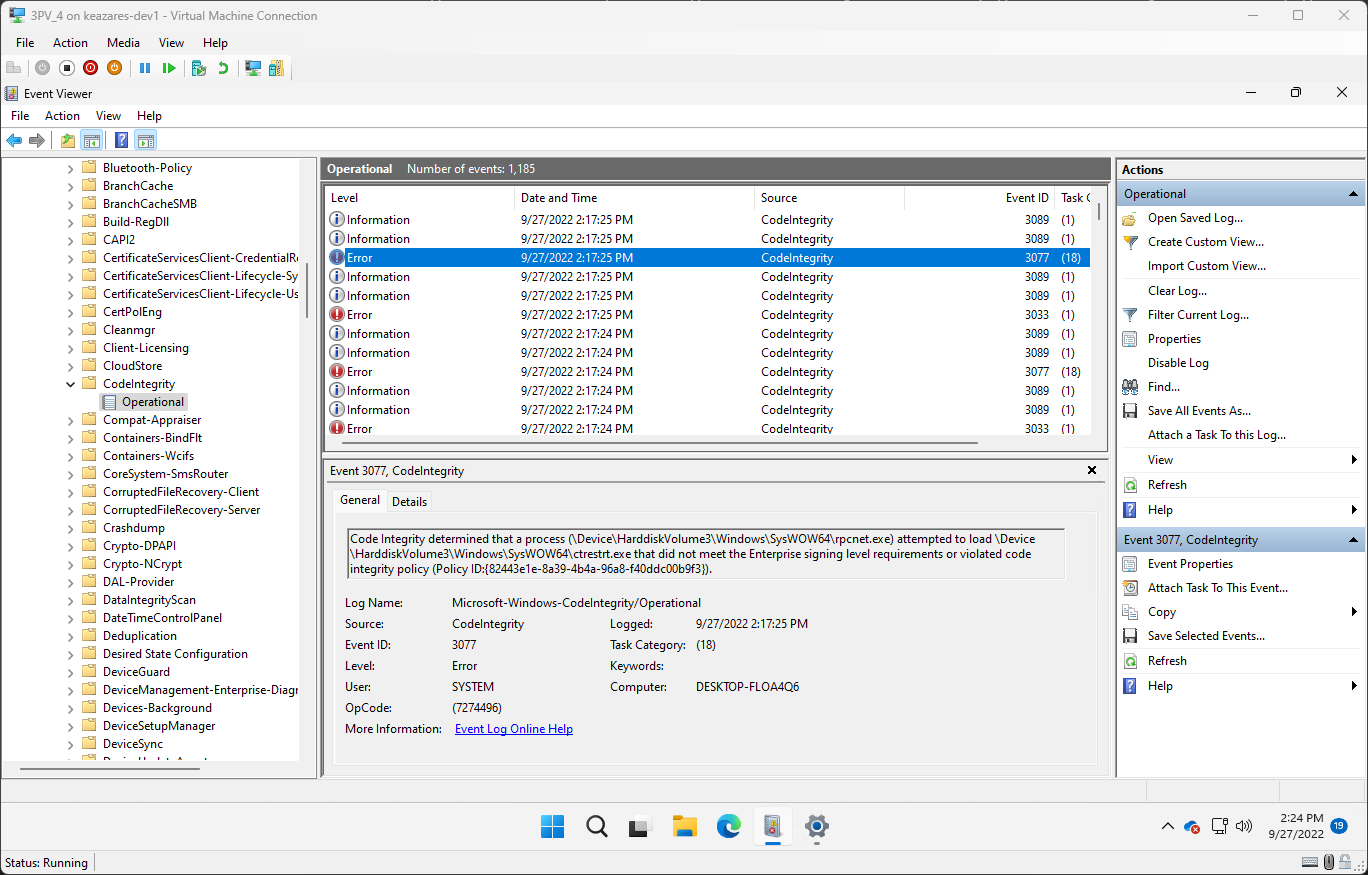Pause the virtual machine
The height and width of the screenshot is (875, 1368).
(145, 68)
